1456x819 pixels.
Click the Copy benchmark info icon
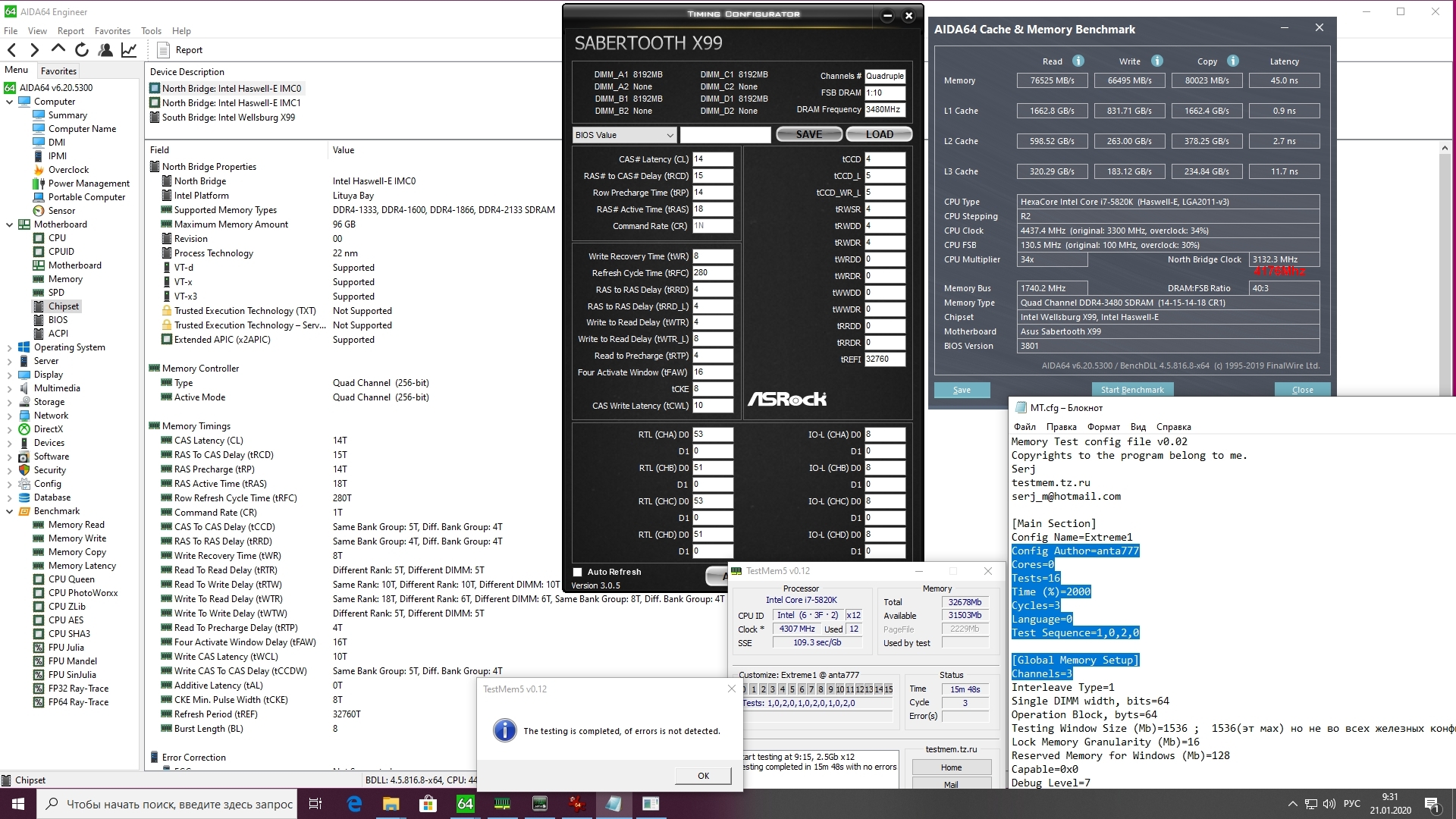1232,61
